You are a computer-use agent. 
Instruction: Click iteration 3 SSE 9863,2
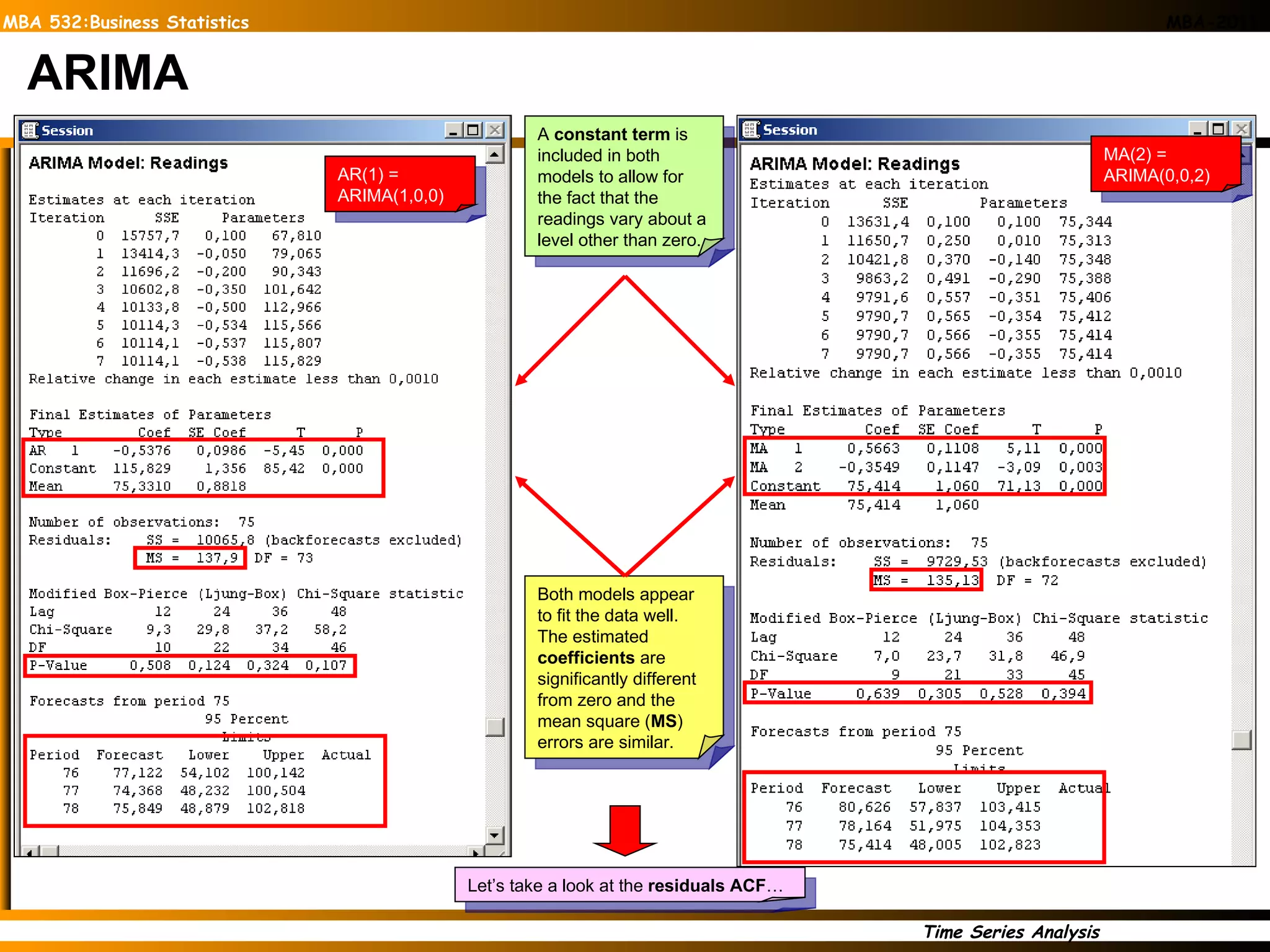[882, 279]
